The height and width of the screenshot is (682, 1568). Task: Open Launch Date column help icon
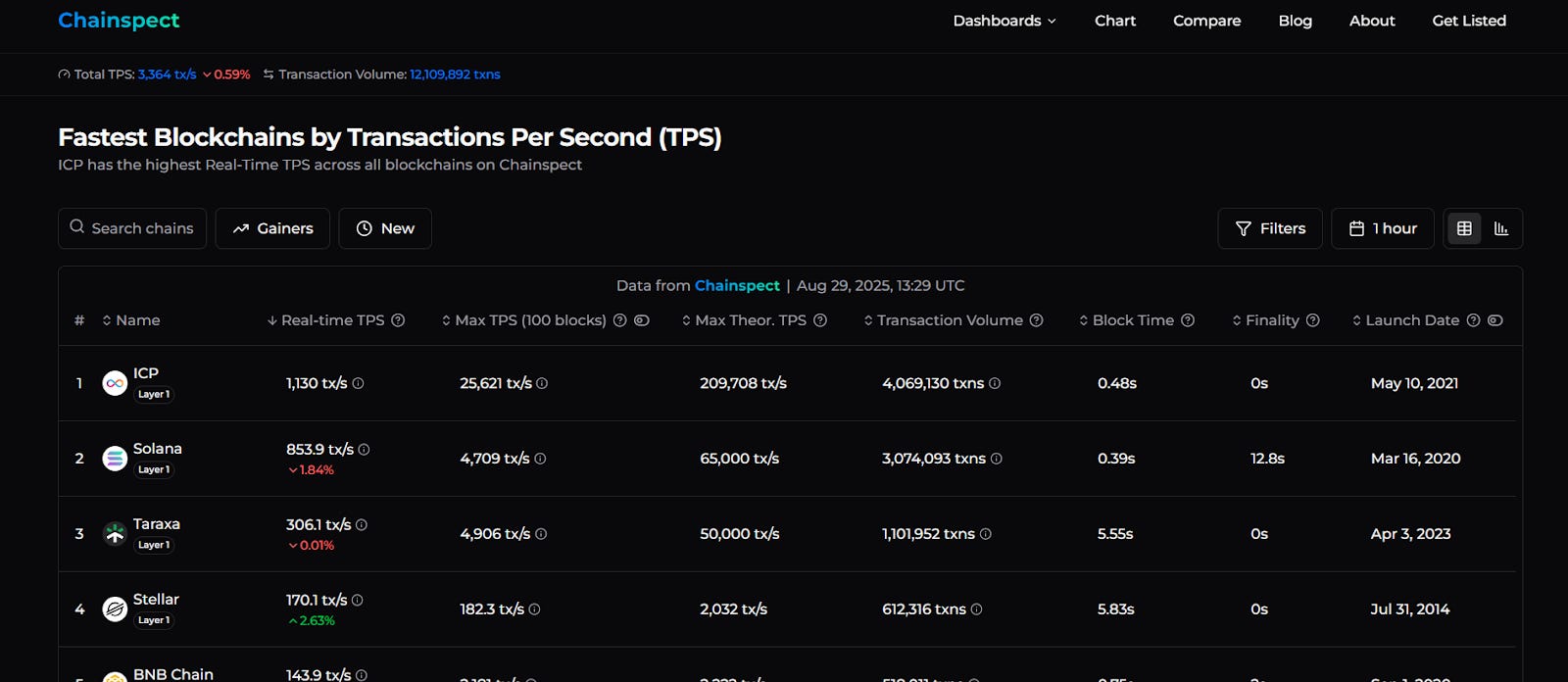pyautogui.click(x=1473, y=320)
